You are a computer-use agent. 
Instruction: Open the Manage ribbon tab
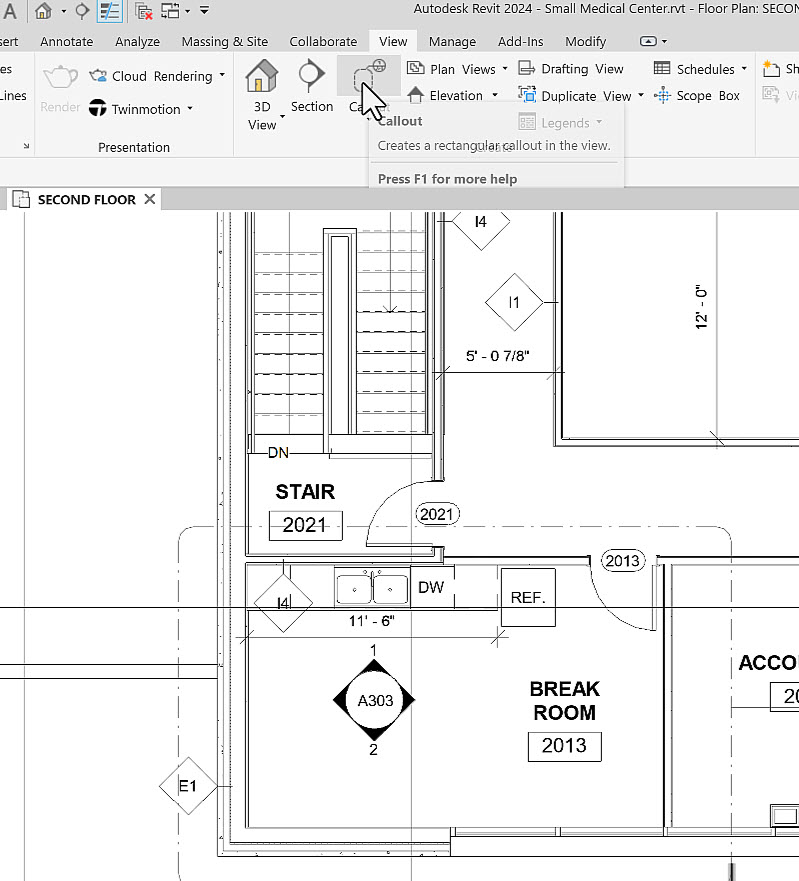coord(452,42)
